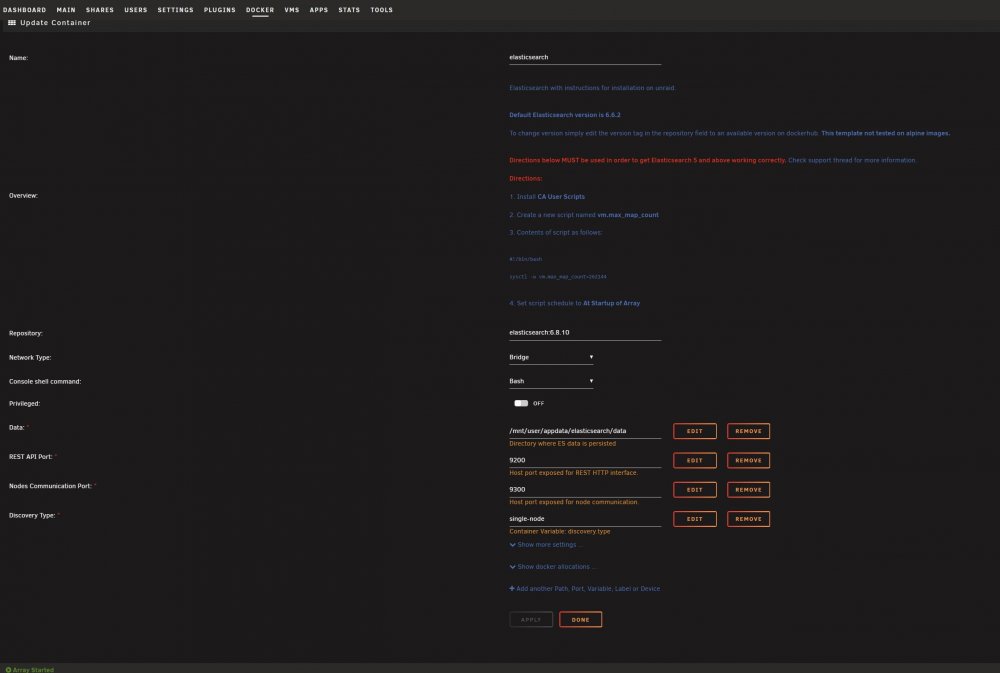Open the Network Type dropdown
Viewport: 1000px width, 673px height.
[551, 357]
